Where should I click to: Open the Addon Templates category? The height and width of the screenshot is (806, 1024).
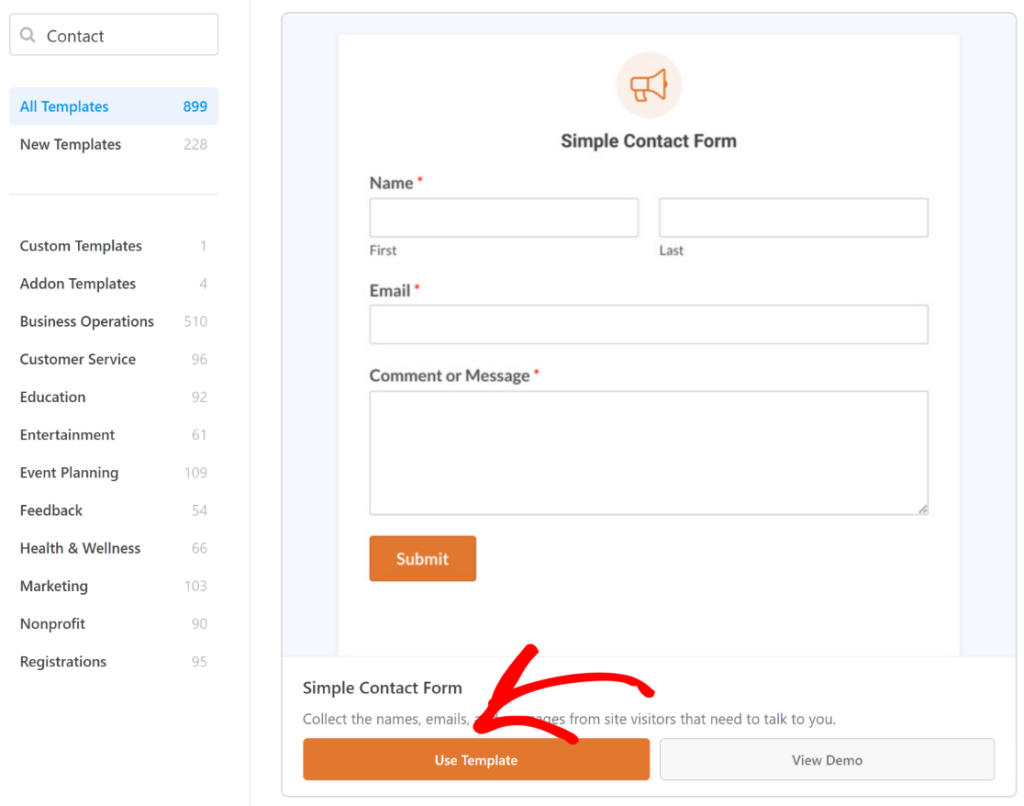point(77,283)
